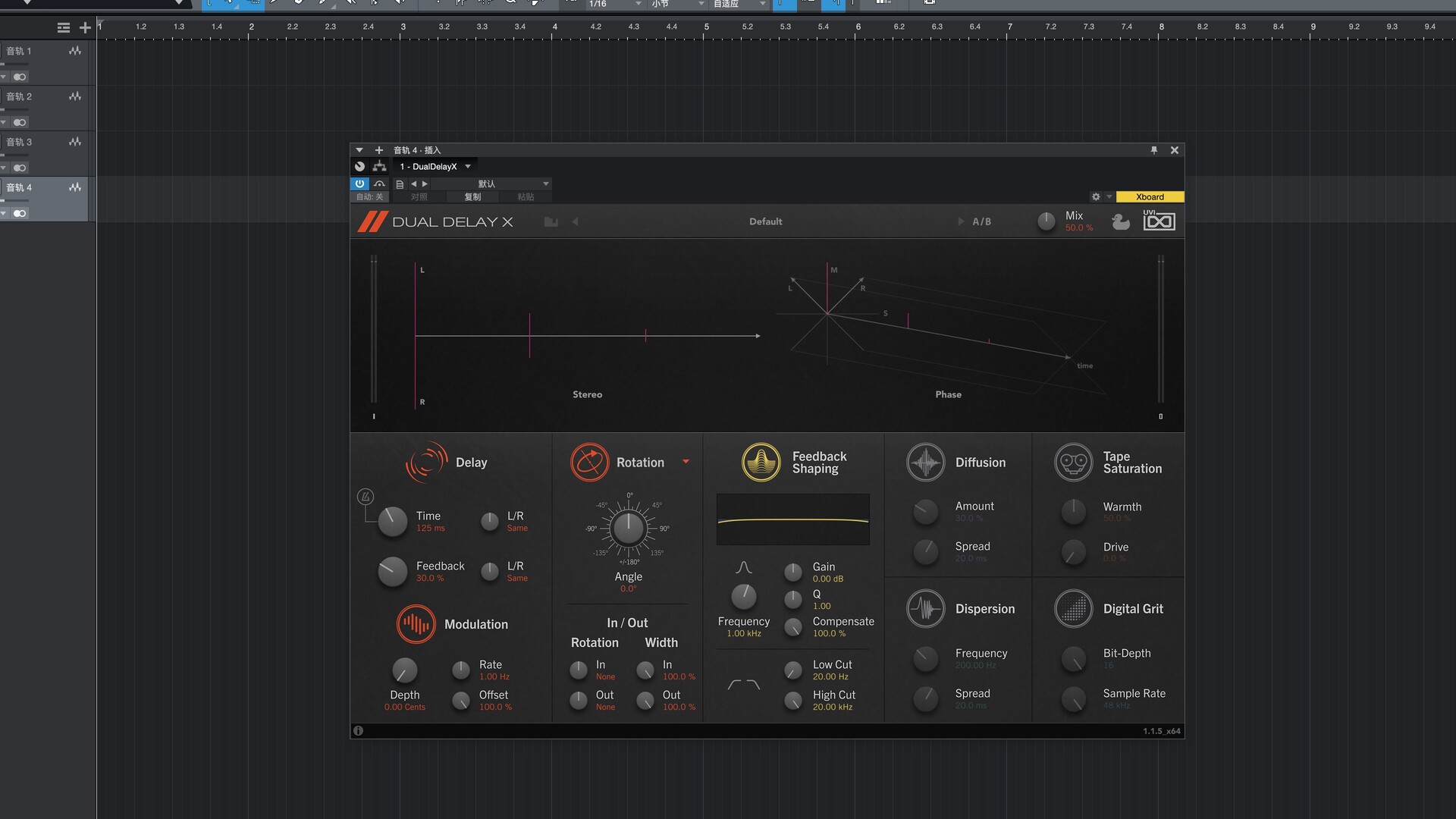Go to next preset in host header
This screenshot has height=819, width=1456.
[x=425, y=184]
